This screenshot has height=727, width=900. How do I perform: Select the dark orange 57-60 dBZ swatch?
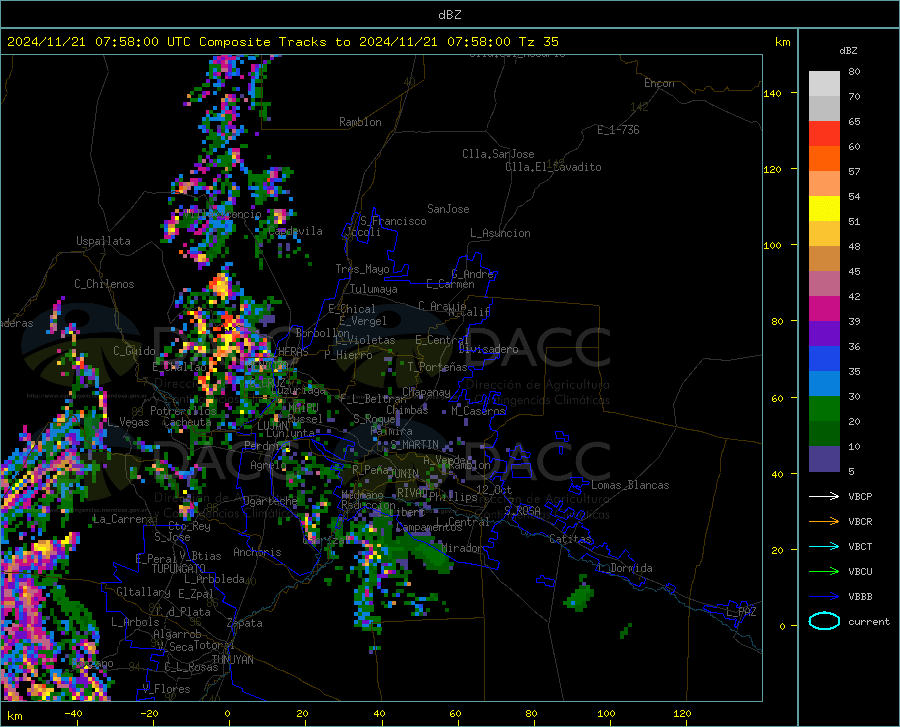[824, 158]
